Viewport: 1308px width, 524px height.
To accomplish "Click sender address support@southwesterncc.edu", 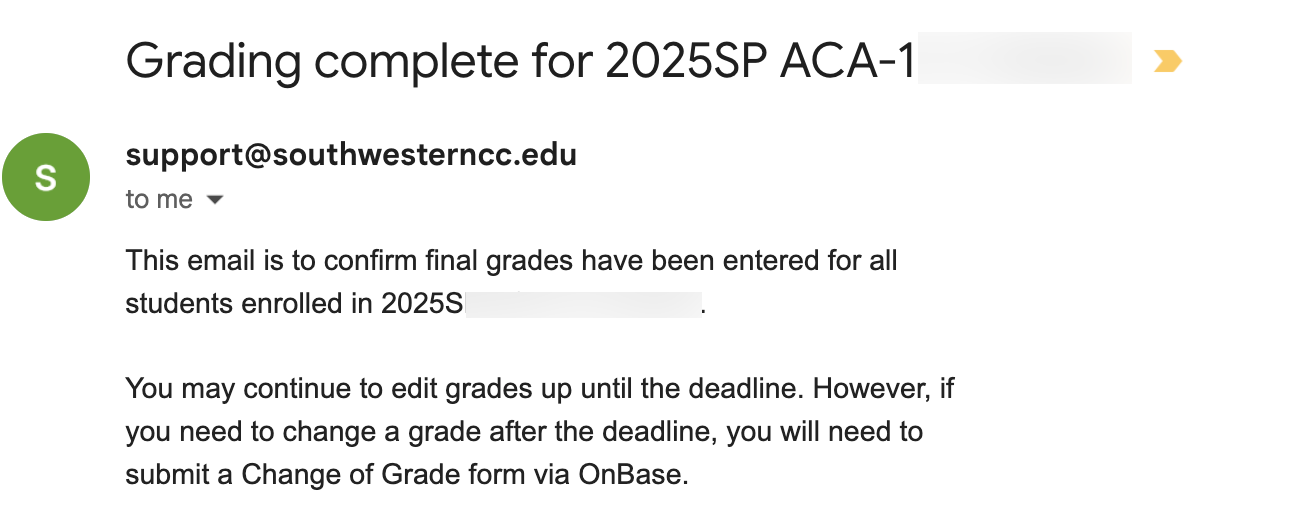I will point(351,156).
